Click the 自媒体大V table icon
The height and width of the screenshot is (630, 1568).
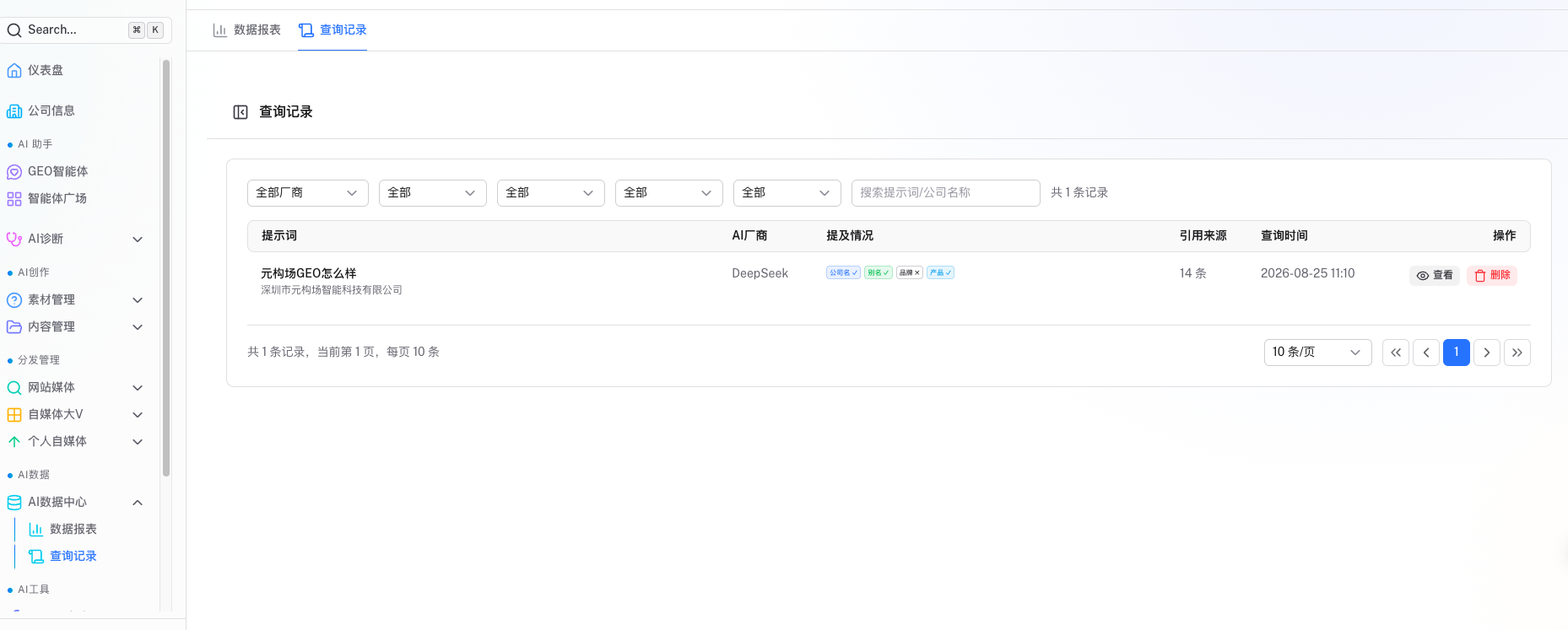tap(14, 415)
